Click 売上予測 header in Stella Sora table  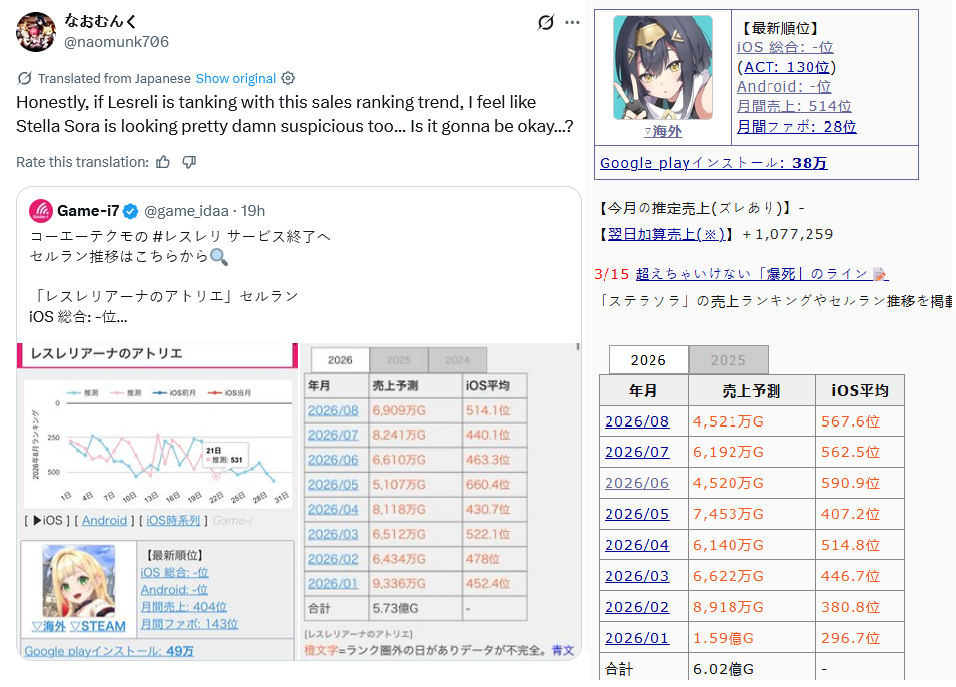point(751,391)
